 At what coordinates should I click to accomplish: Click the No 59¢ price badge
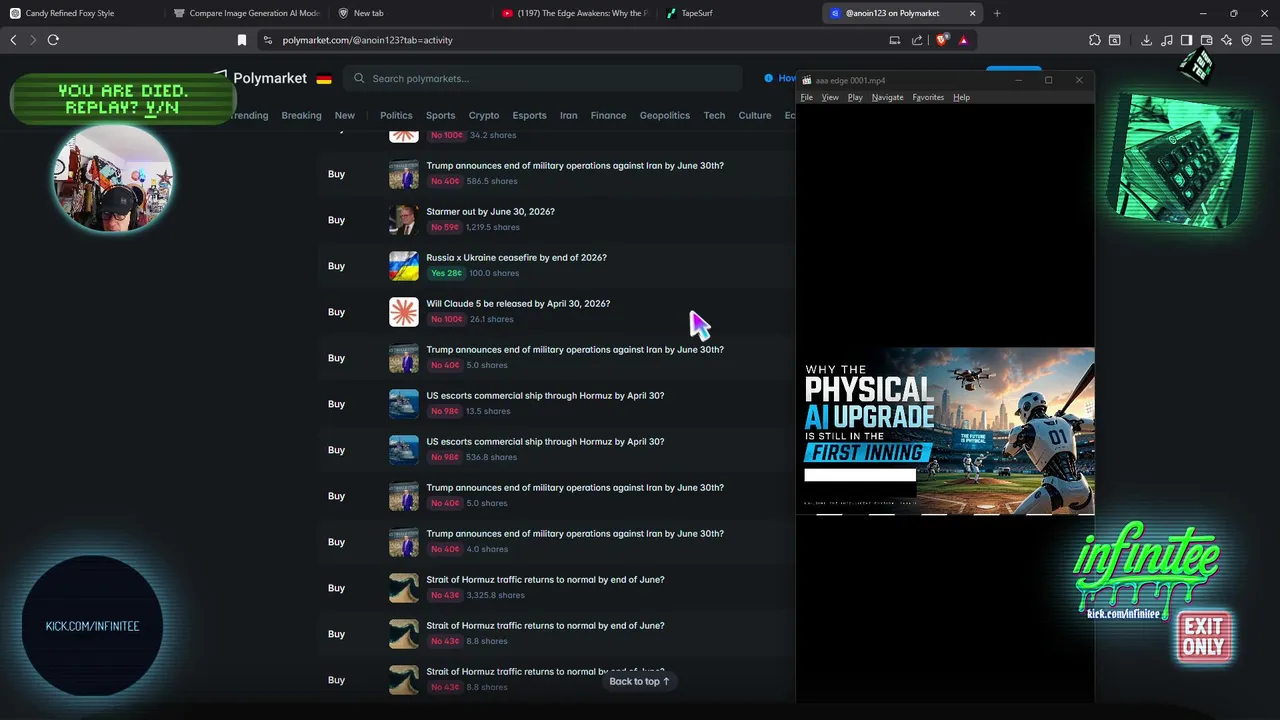coord(445,227)
